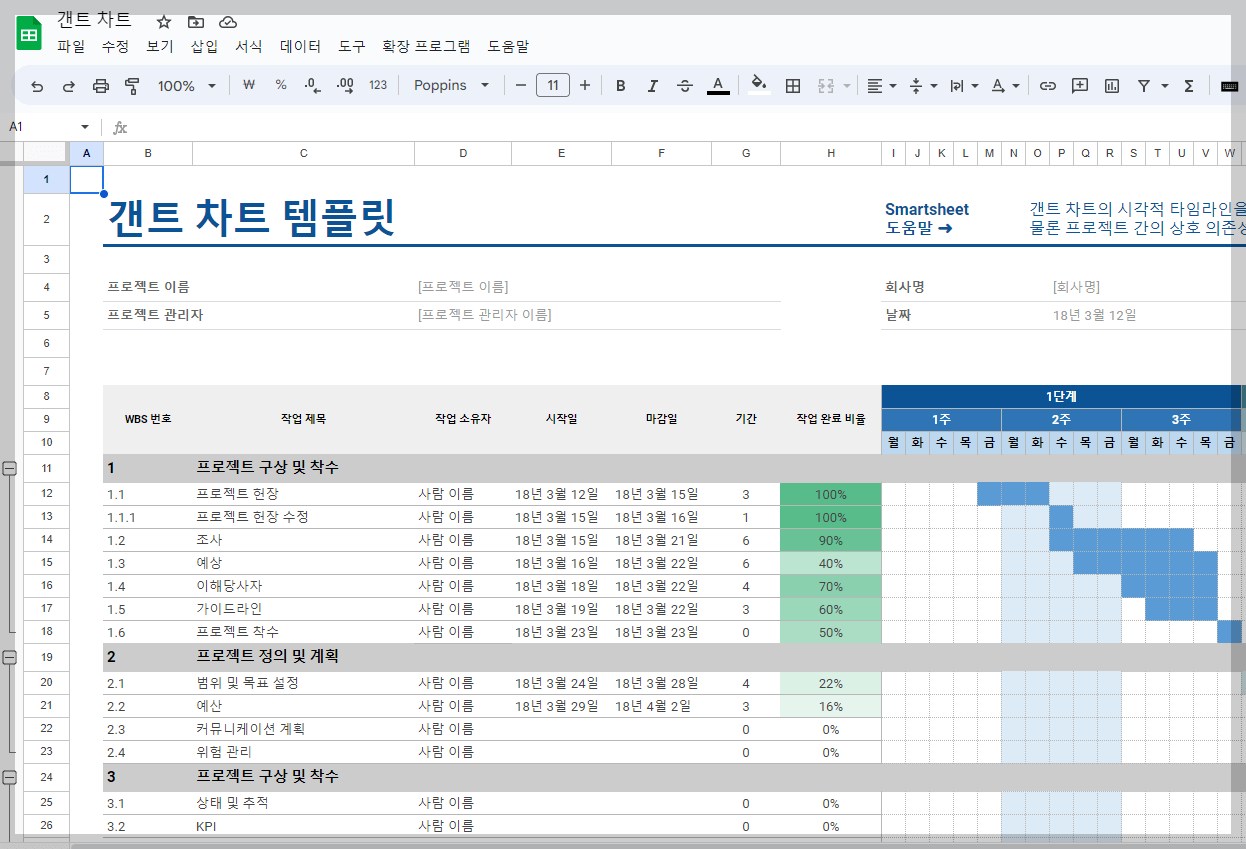The width and height of the screenshot is (1246, 849).
Task: Open the text color picker
Action: pos(718,86)
